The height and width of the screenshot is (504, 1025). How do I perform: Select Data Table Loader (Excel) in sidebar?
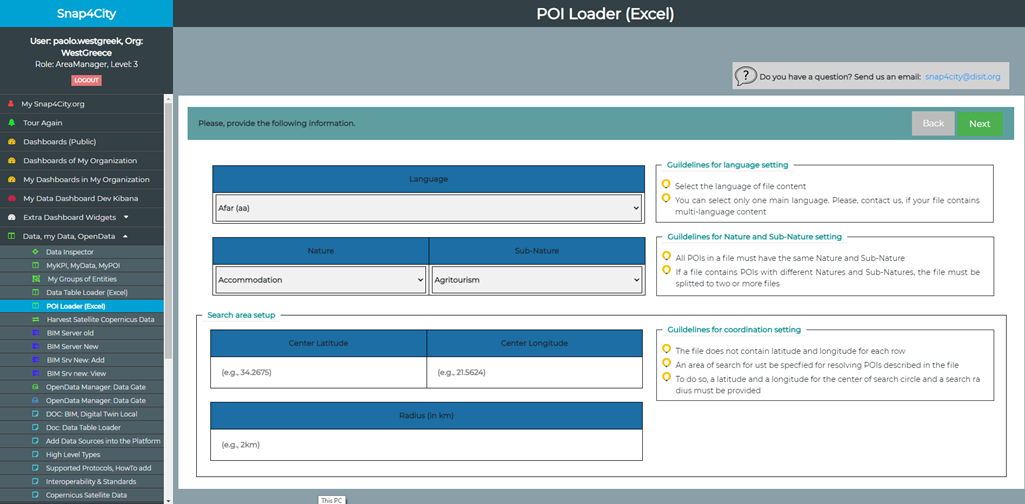pyautogui.click(x=87, y=292)
